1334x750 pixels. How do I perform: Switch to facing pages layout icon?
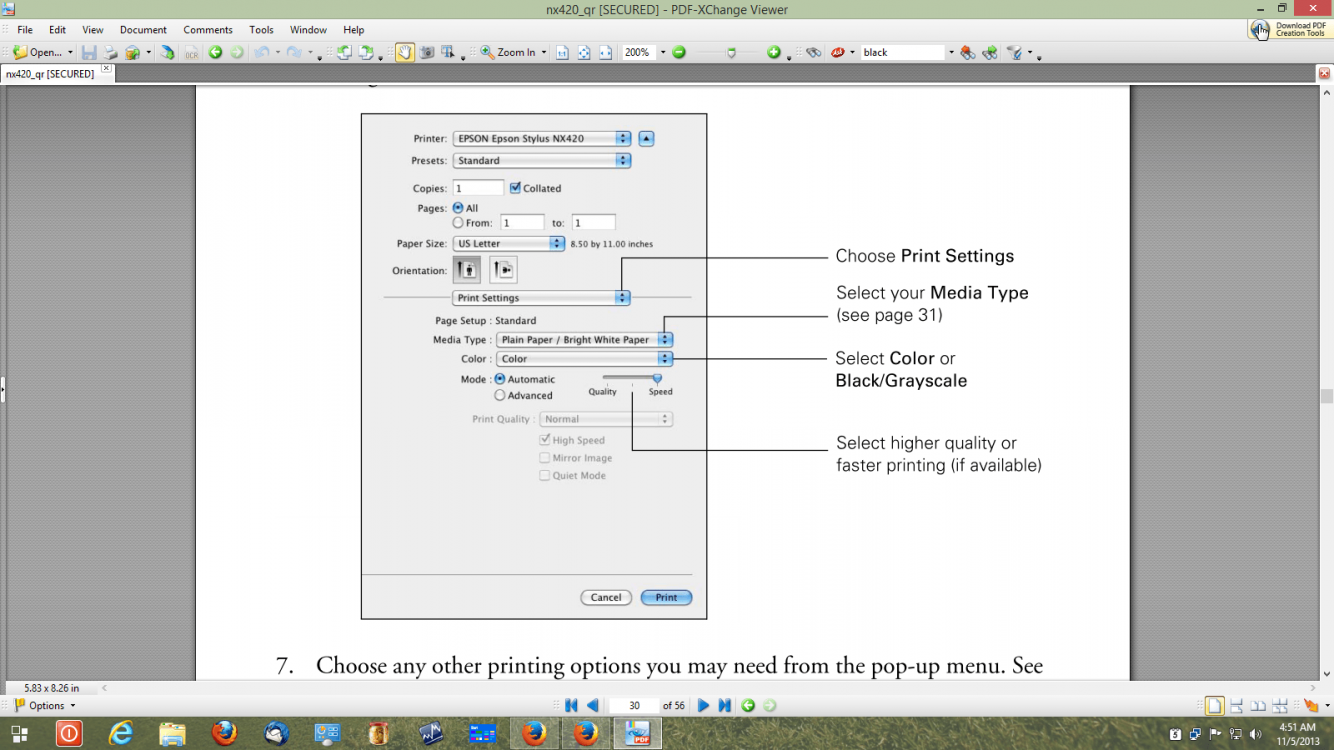[1259, 706]
